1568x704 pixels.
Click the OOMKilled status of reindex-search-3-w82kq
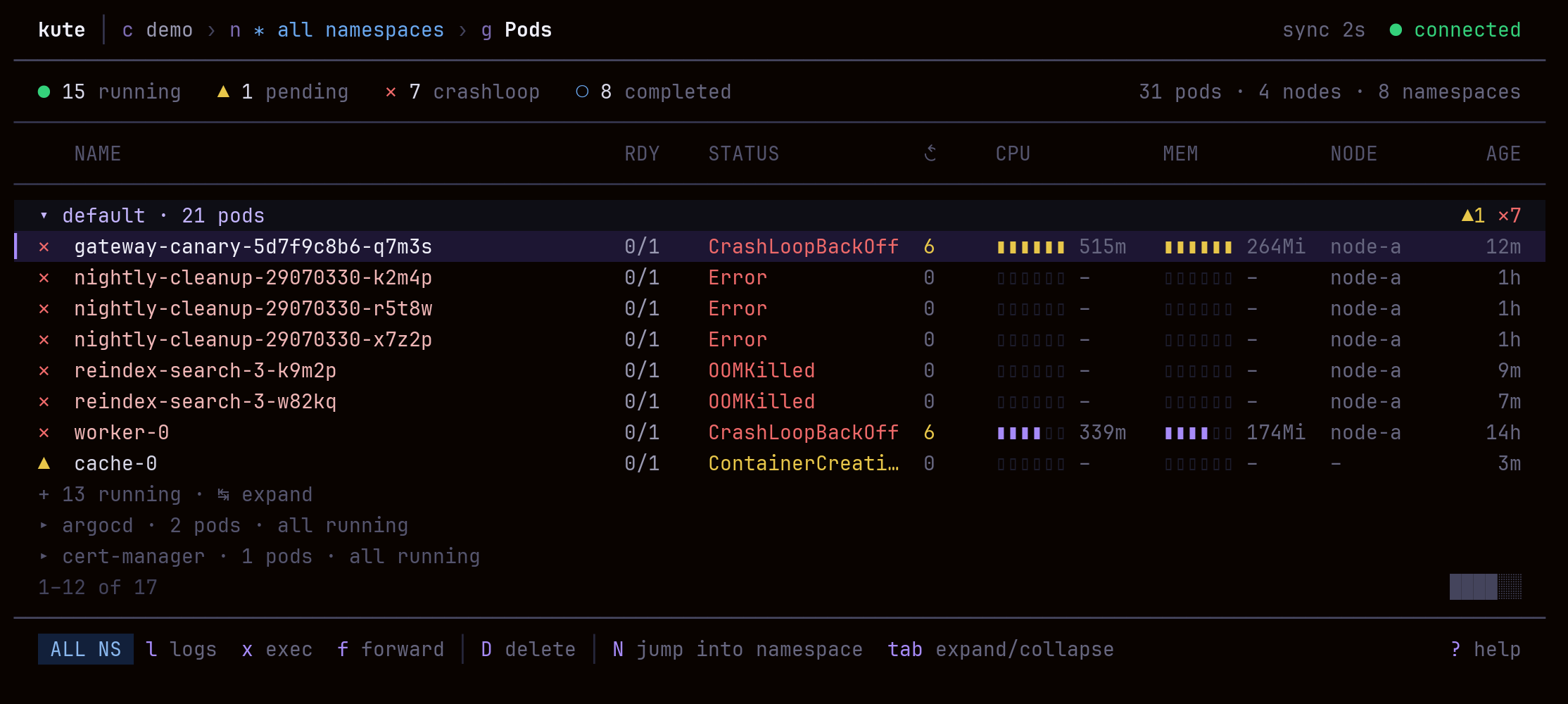tap(761, 402)
